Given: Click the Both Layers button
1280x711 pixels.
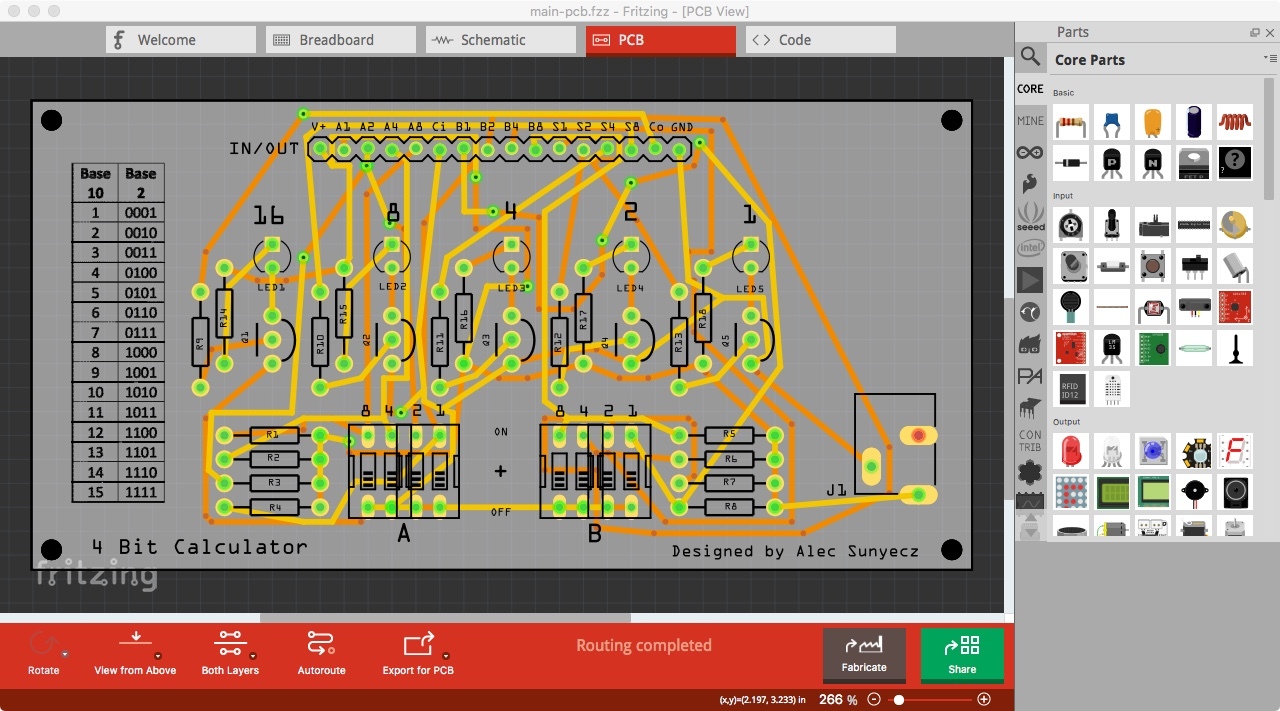Looking at the screenshot, I should tap(230, 653).
